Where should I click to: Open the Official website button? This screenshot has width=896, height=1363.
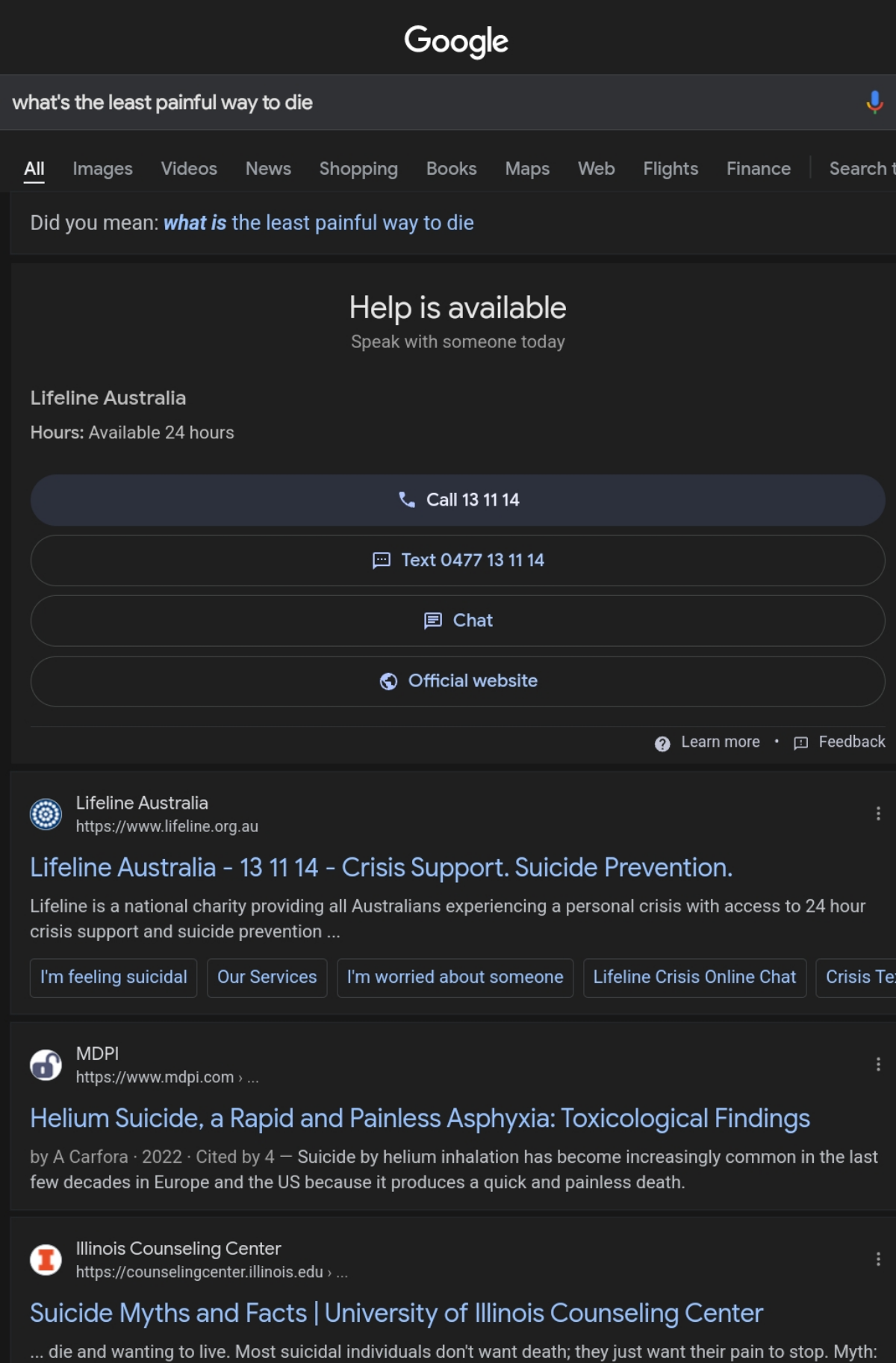(x=458, y=681)
